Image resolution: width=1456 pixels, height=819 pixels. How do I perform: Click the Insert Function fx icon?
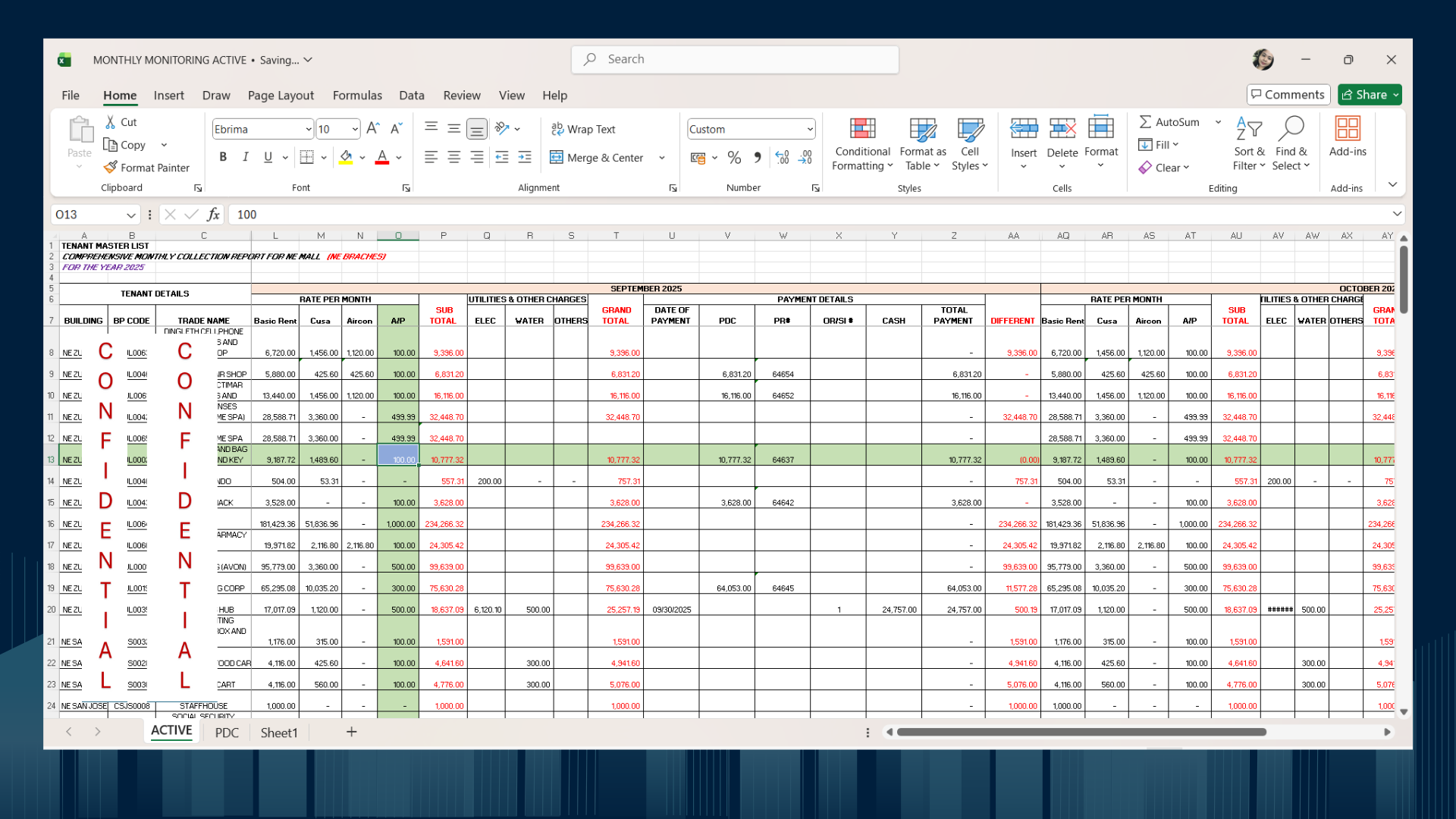214,215
